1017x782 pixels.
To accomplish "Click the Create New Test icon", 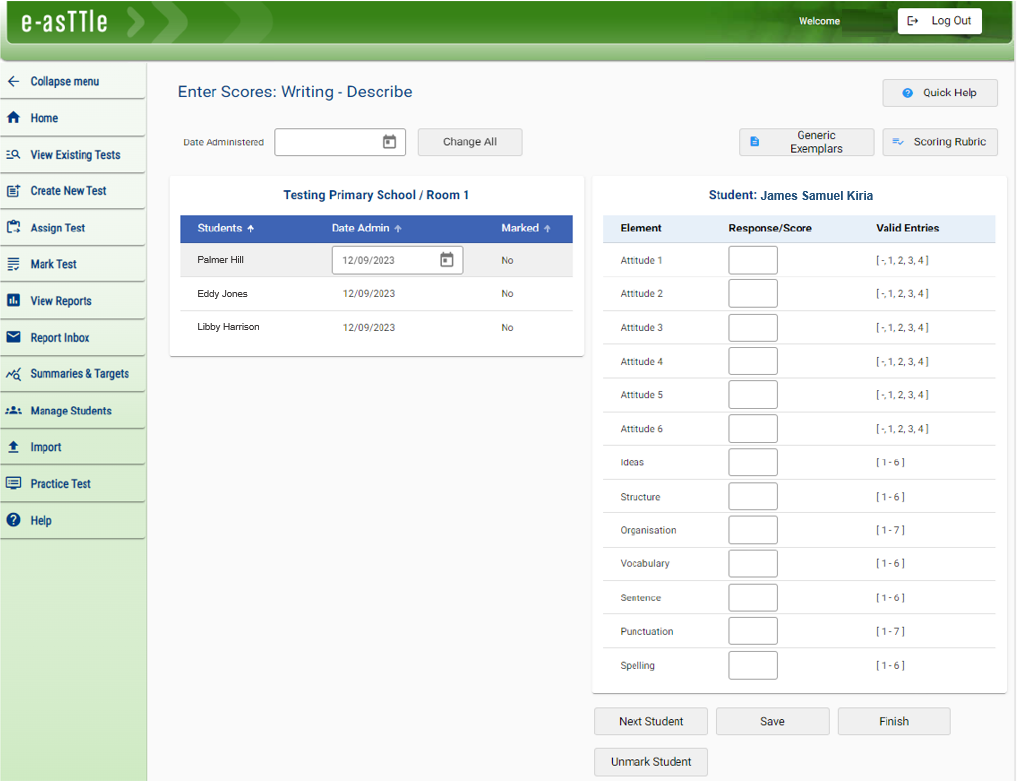I will (x=14, y=191).
